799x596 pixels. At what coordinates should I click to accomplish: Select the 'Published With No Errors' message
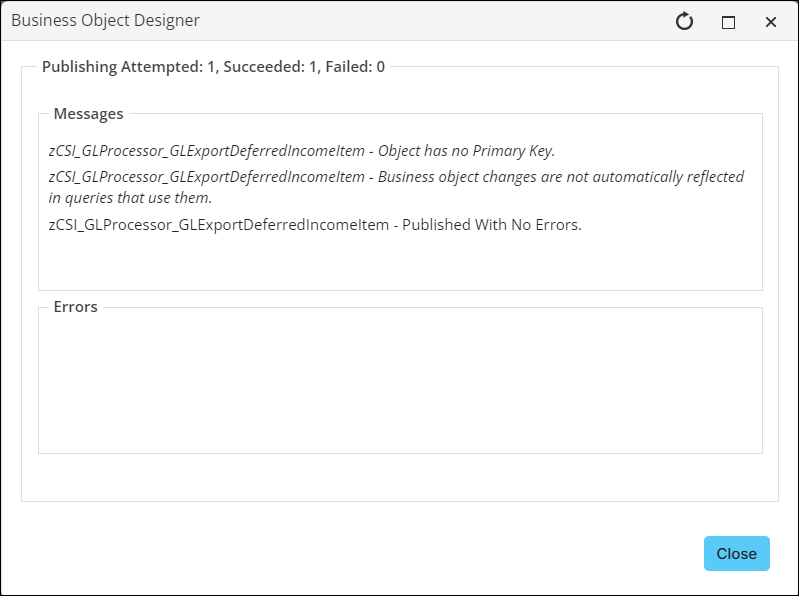(491, 225)
